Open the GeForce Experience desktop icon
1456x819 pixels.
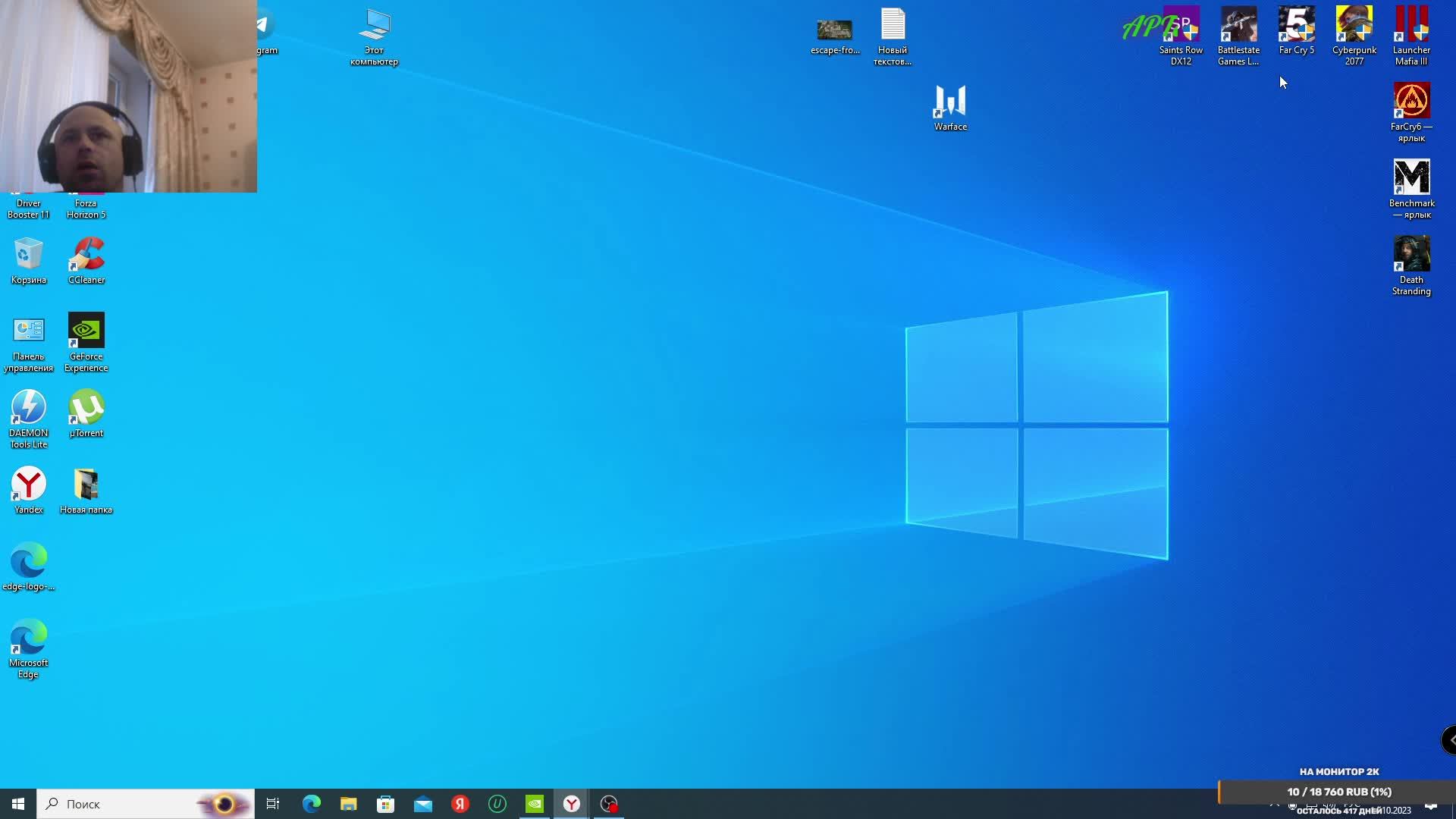[x=86, y=331]
